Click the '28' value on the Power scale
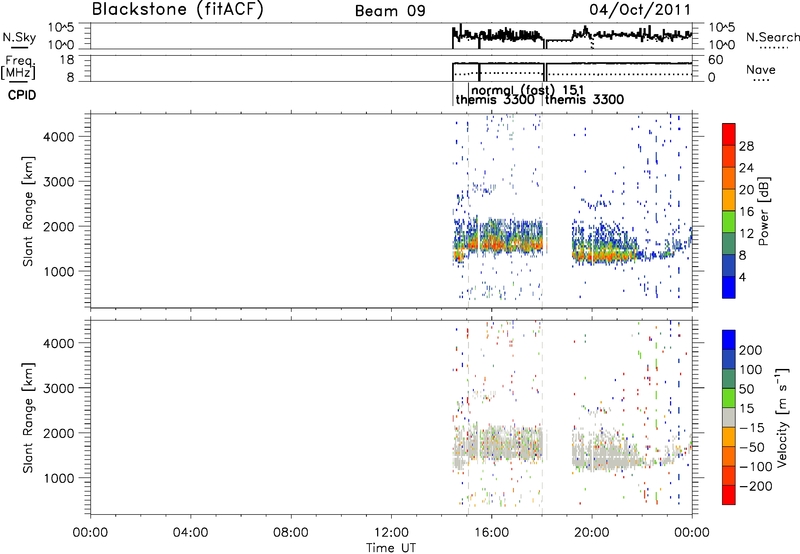 pos(746,146)
